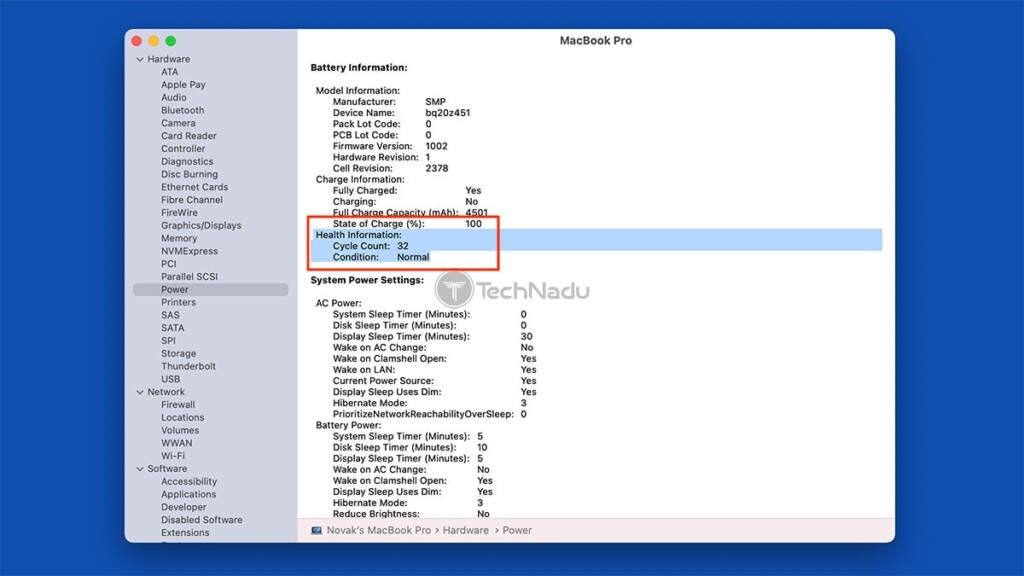Select Volumes in the sidebar
The image size is (1024, 576).
180,430
